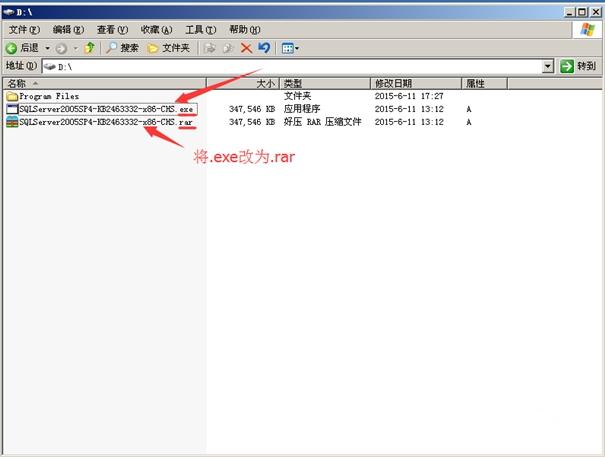This screenshot has width=605, height=457.
Task: Click the red Delete X icon
Action: click(x=246, y=48)
